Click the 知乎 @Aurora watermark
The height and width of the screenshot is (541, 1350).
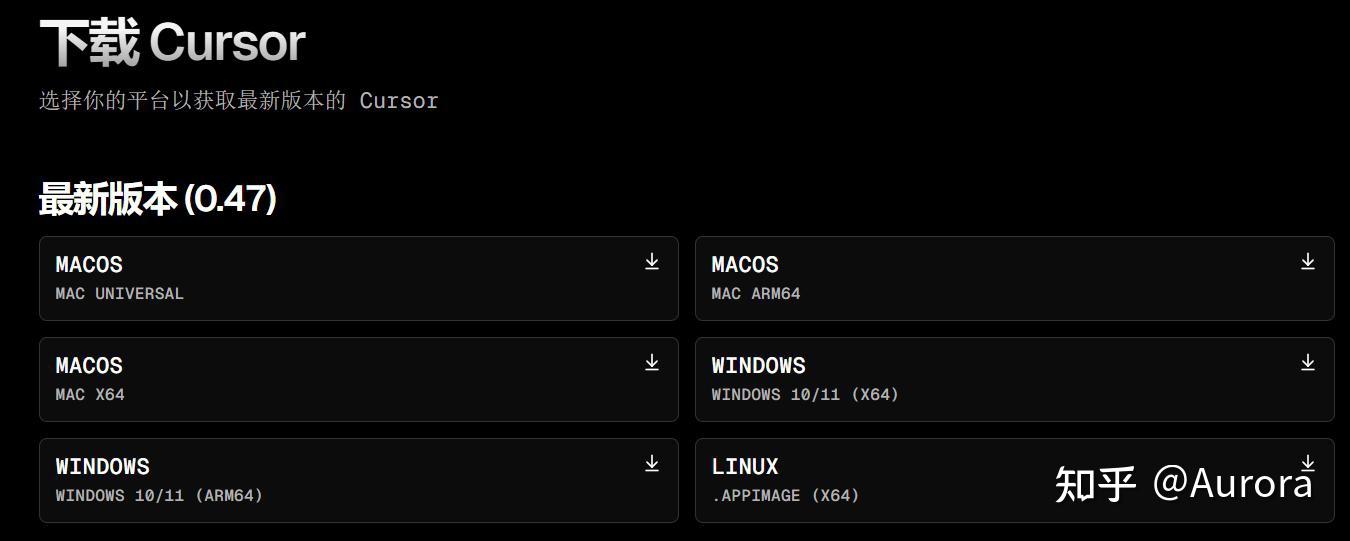click(x=1183, y=484)
